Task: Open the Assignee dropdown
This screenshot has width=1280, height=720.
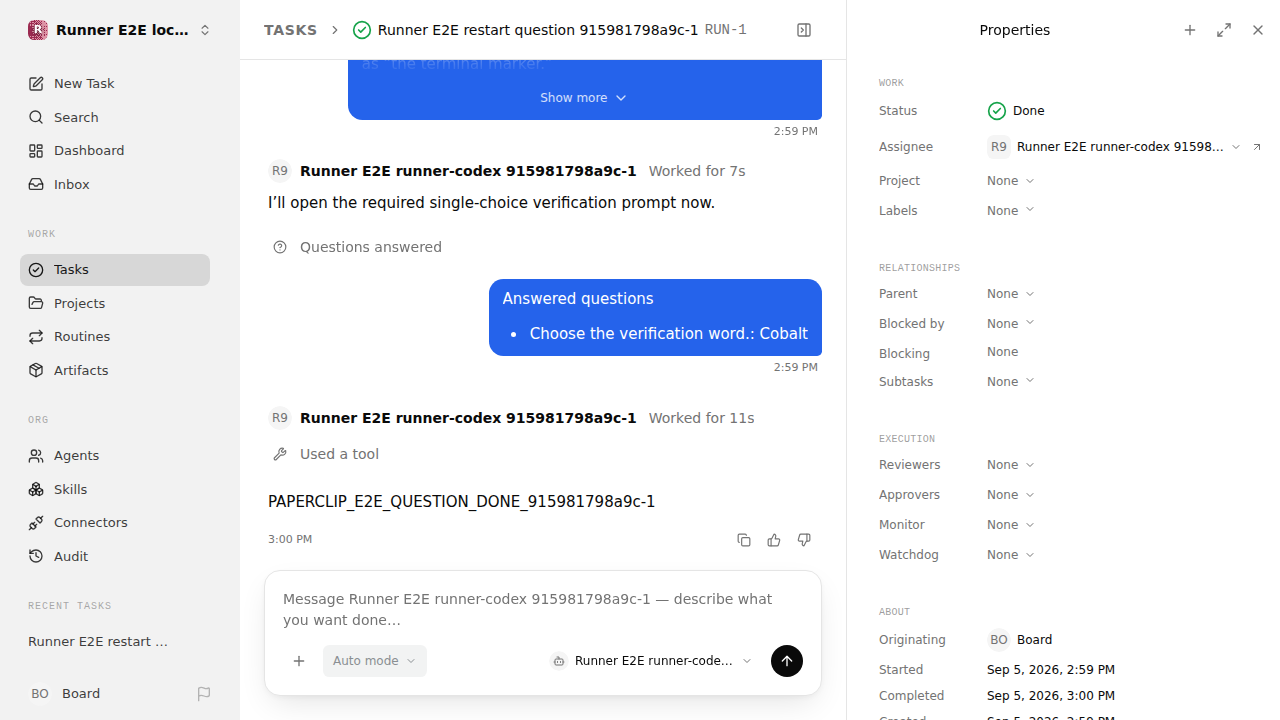Action: coord(1114,147)
